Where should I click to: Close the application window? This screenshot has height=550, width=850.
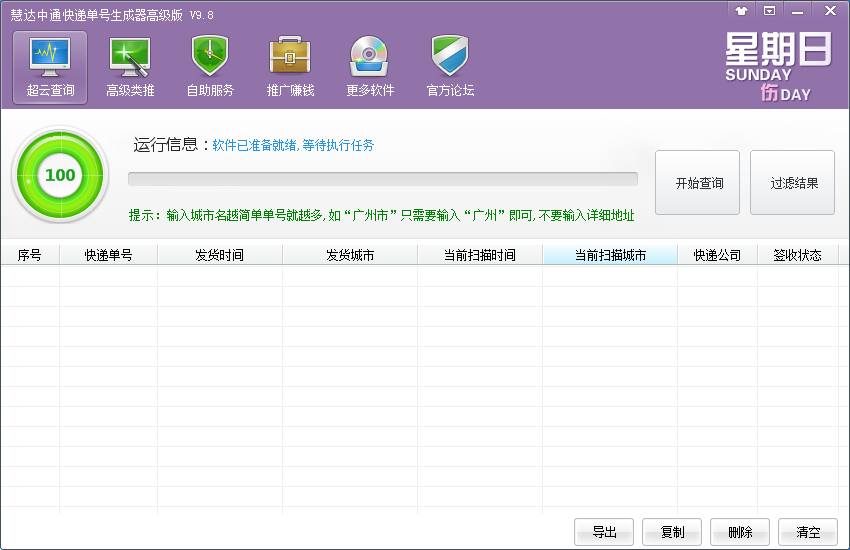point(830,11)
